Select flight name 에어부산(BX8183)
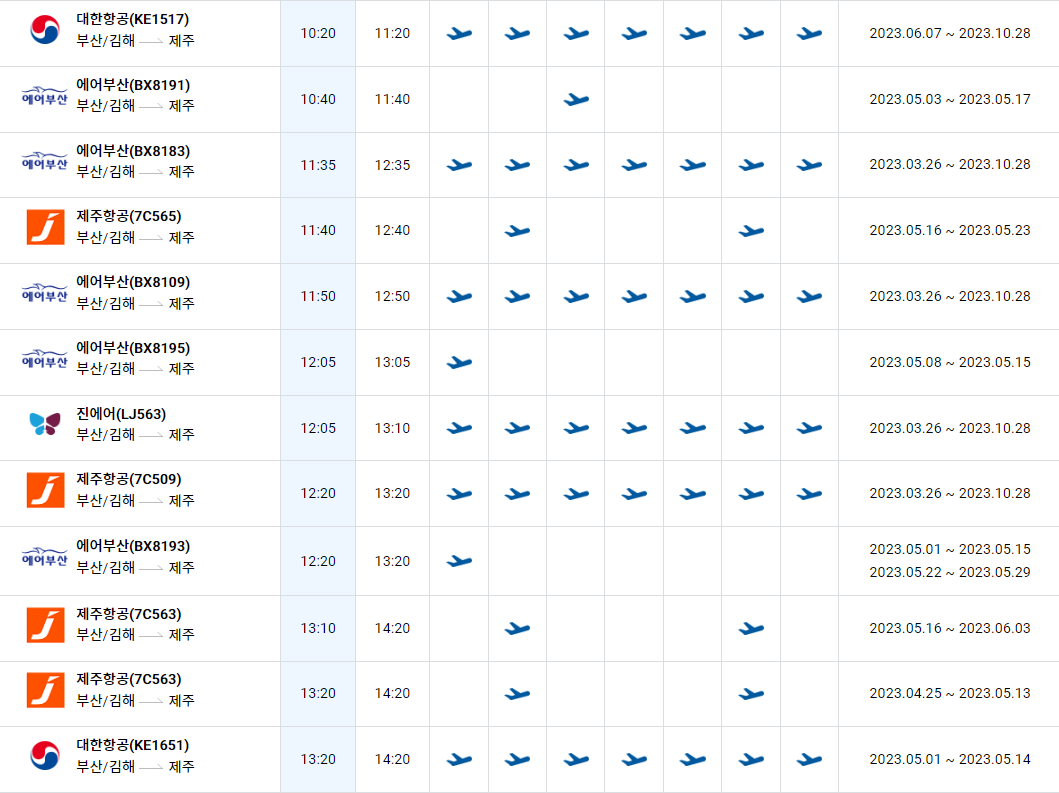 pos(133,151)
